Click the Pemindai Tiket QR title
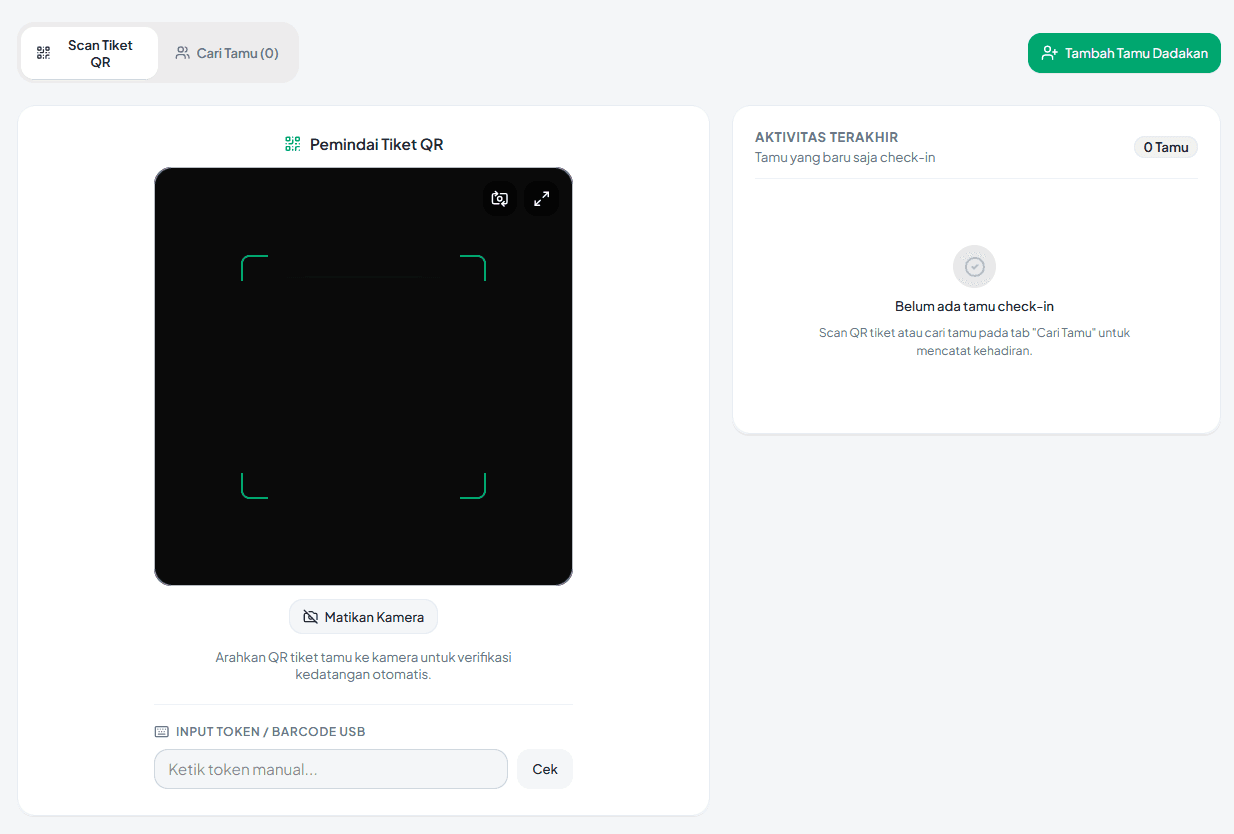1234x834 pixels. click(377, 144)
